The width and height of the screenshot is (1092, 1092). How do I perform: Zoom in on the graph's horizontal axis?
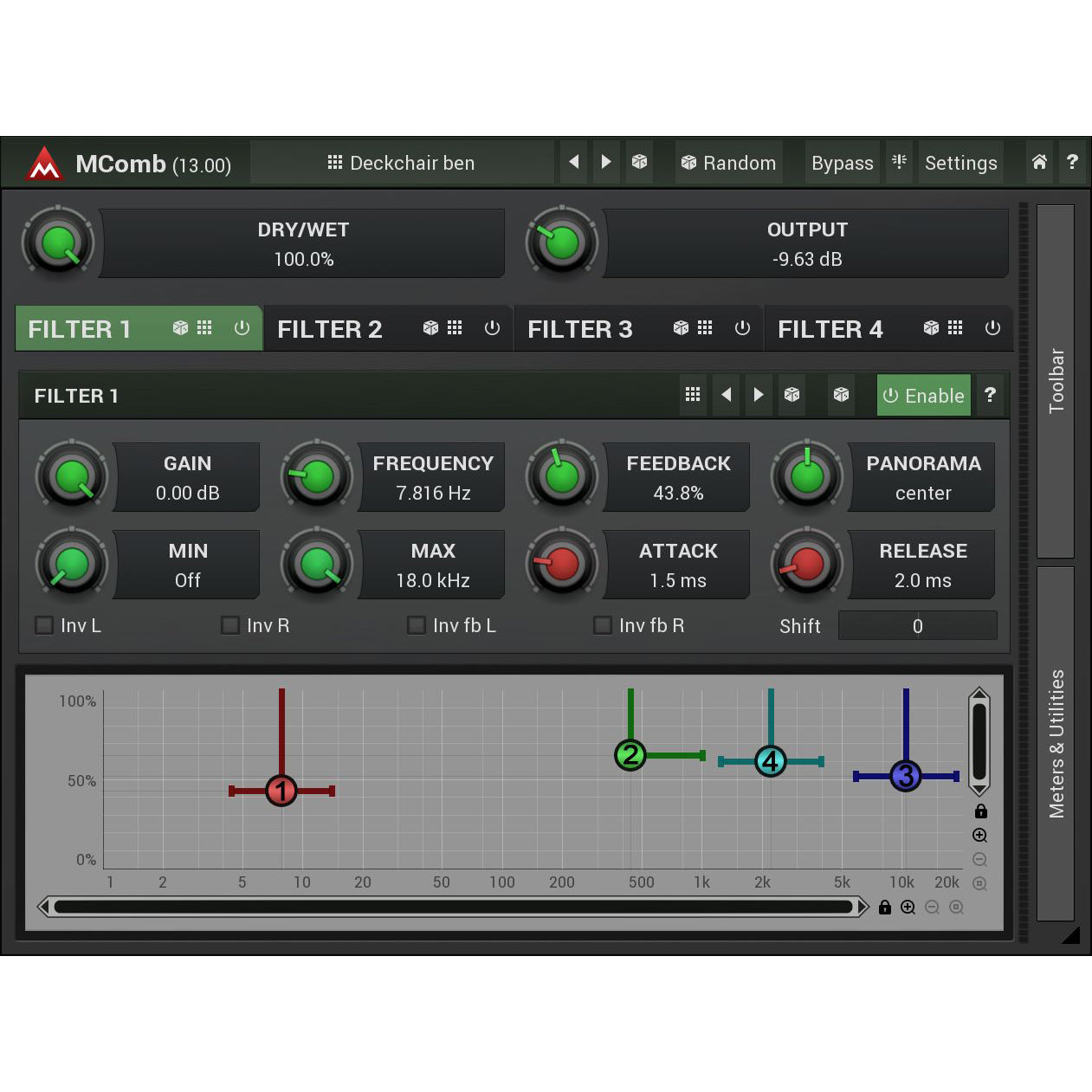tap(908, 908)
